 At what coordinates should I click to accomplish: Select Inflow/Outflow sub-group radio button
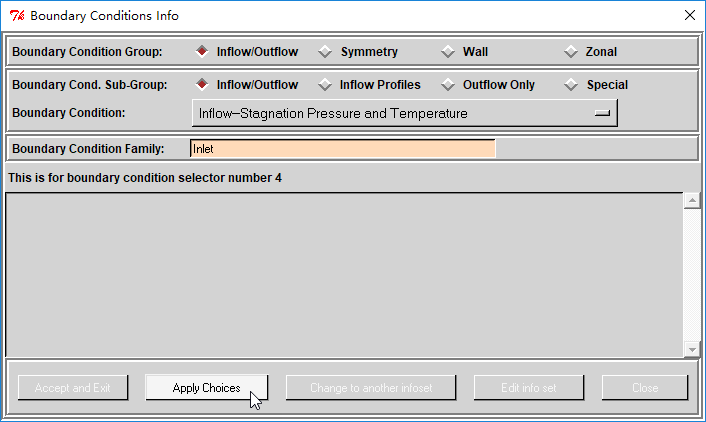pos(202,85)
